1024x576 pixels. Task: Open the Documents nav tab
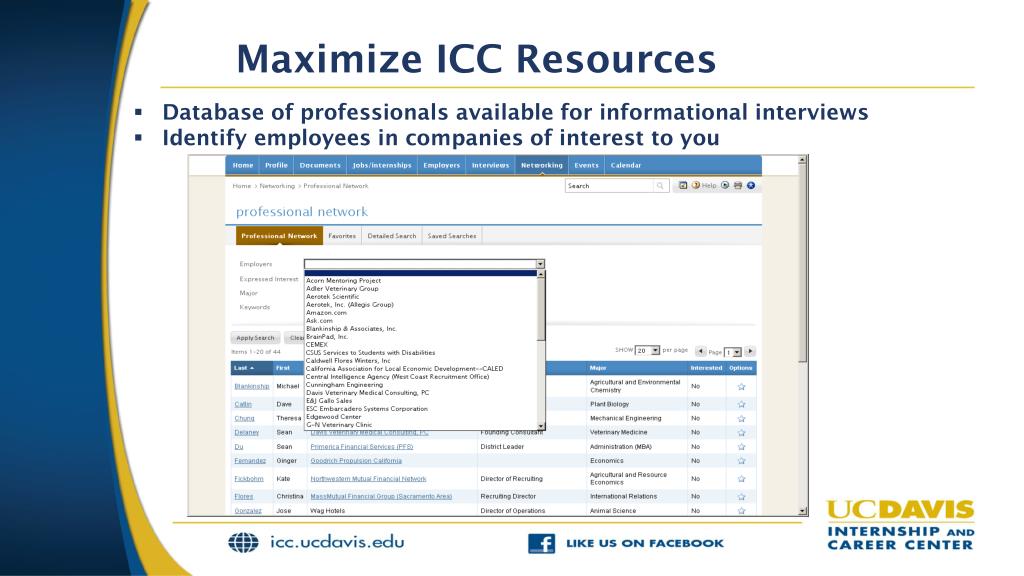pos(320,165)
